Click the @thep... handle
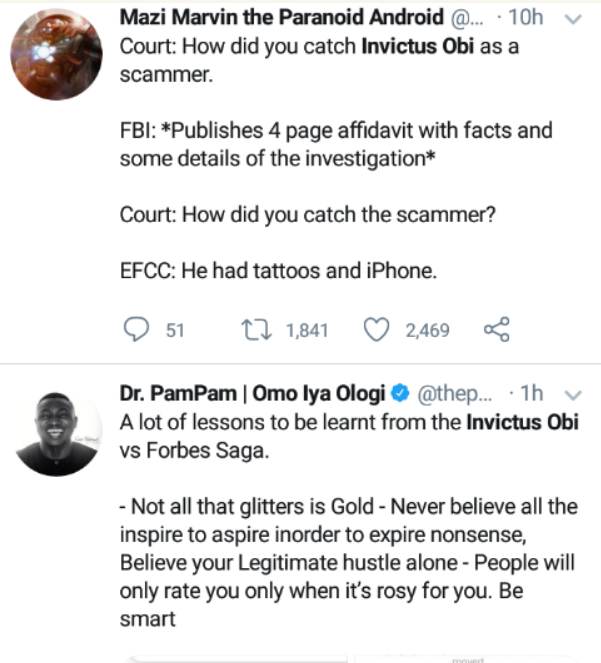This screenshot has width=601, height=663. click(455, 394)
